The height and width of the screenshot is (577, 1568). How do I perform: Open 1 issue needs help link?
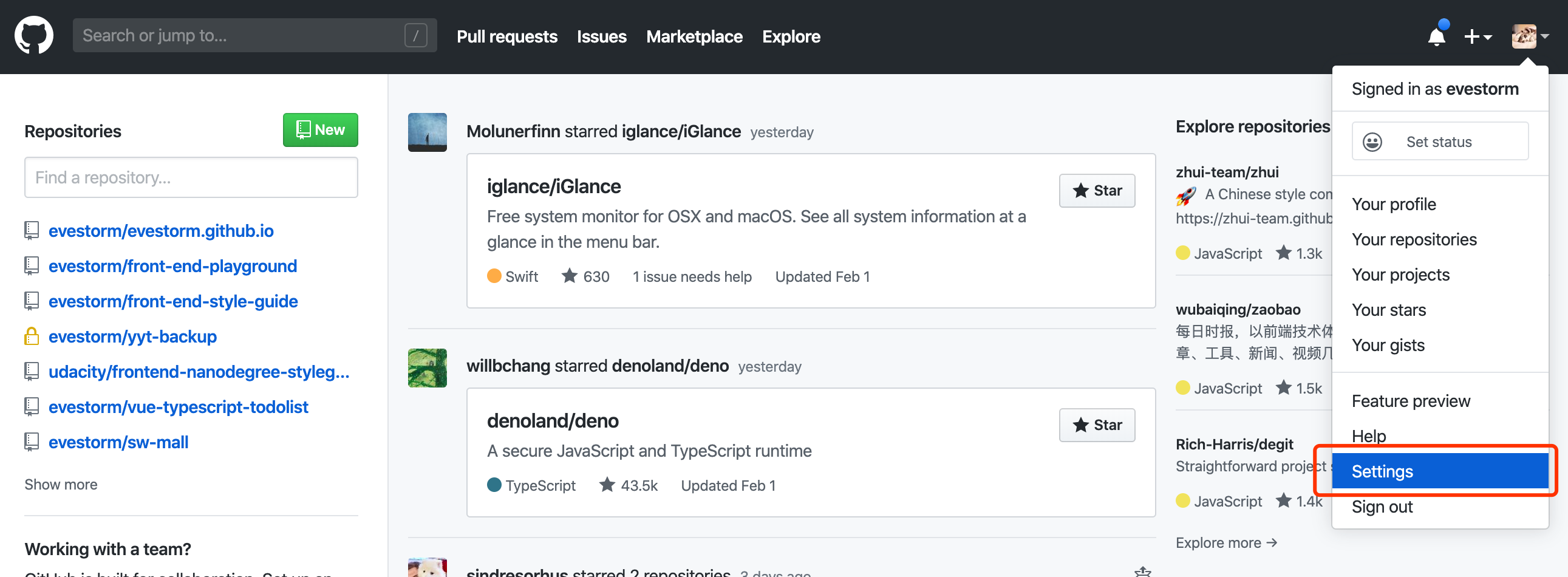(692, 276)
